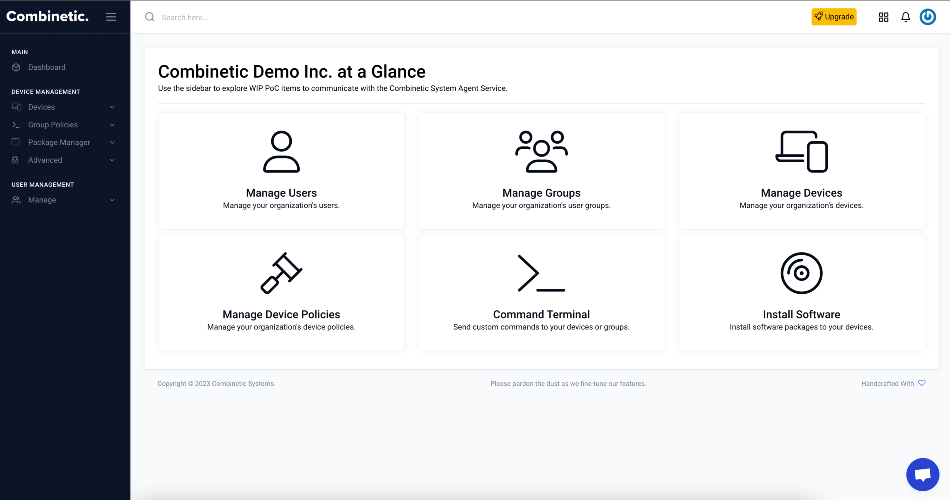Click the Combinetic logo

click(x=47, y=16)
